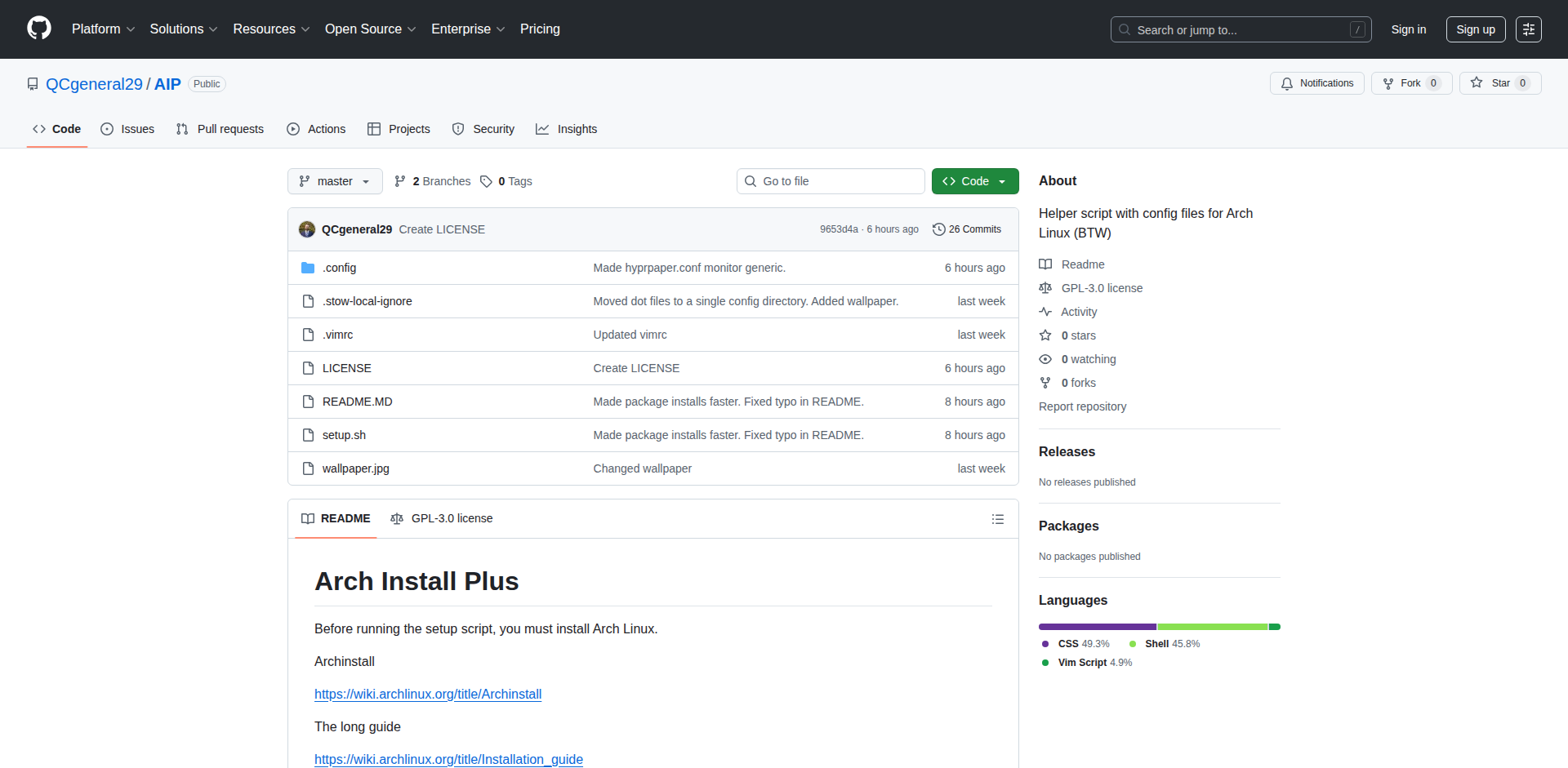This screenshot has height=768, width=1568.
Task: Select the GPL-3.0 license tab
Action: click(442, 518)
